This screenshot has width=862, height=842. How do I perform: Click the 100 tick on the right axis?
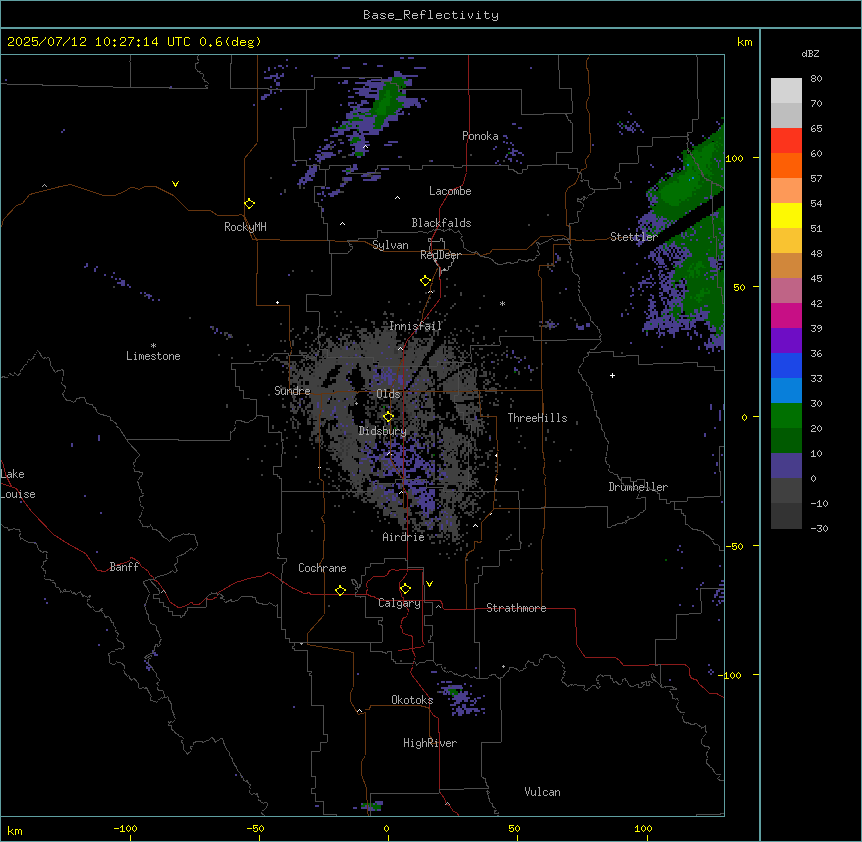(x=734, y=158)
